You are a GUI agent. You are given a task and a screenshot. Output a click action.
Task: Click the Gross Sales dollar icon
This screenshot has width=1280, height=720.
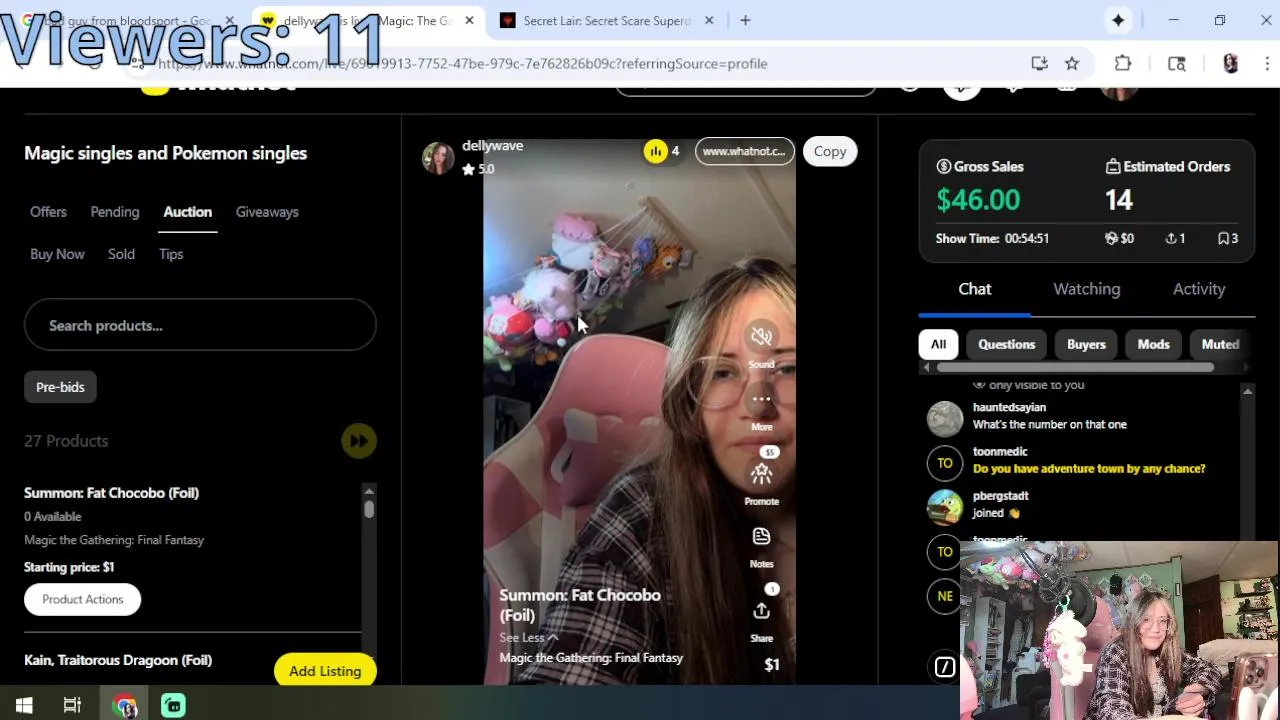[943, 166]
